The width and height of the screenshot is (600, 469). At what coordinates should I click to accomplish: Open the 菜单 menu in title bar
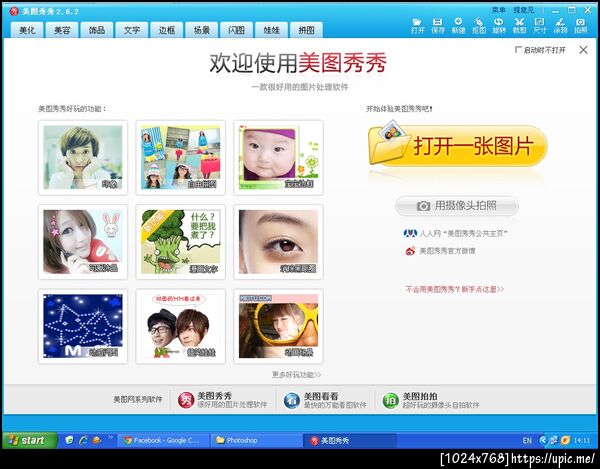tap(499, 10)
